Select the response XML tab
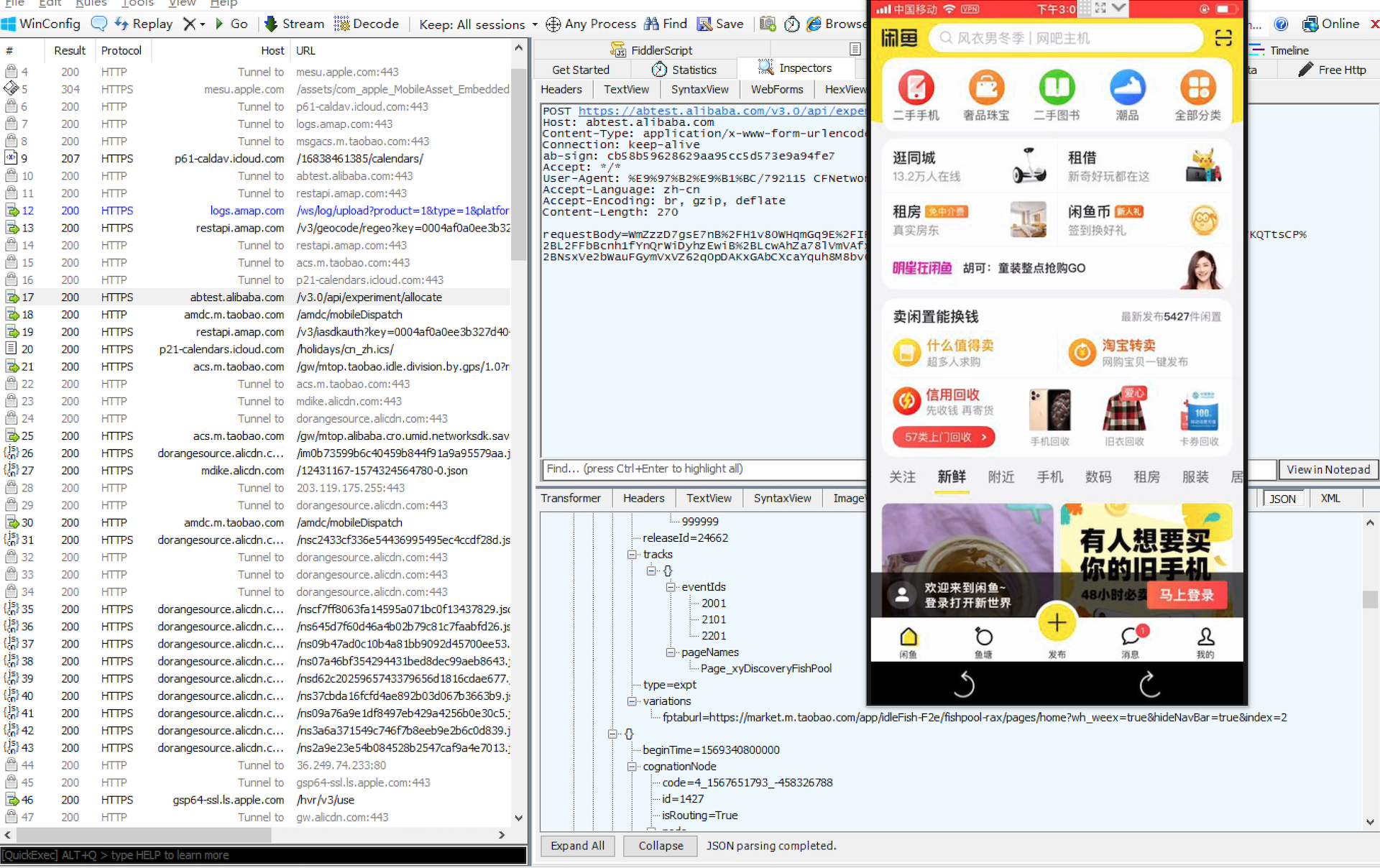 (1330, 498)
